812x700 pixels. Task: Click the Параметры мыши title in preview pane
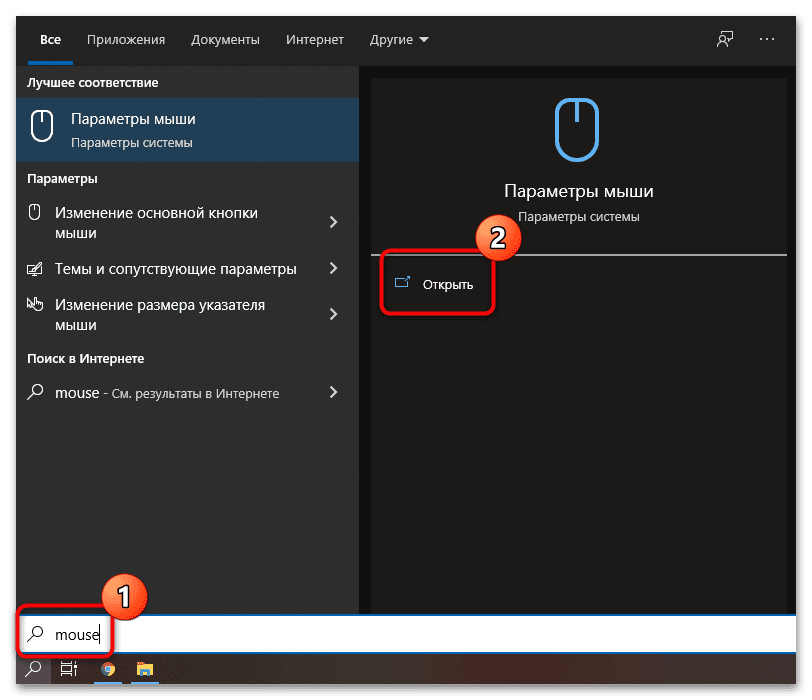click(x=578, y=191)
